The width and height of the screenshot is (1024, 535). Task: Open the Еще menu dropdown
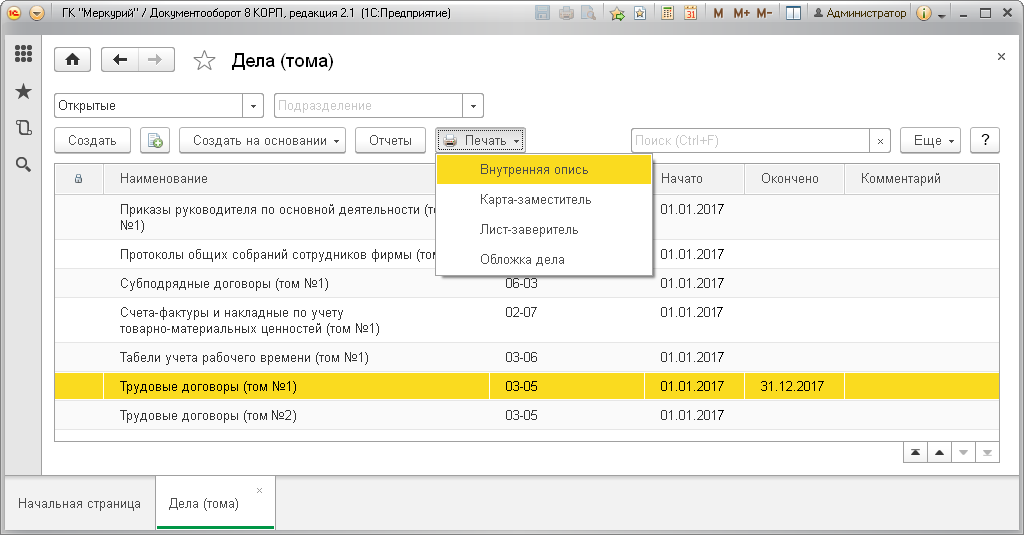point(931,140)
